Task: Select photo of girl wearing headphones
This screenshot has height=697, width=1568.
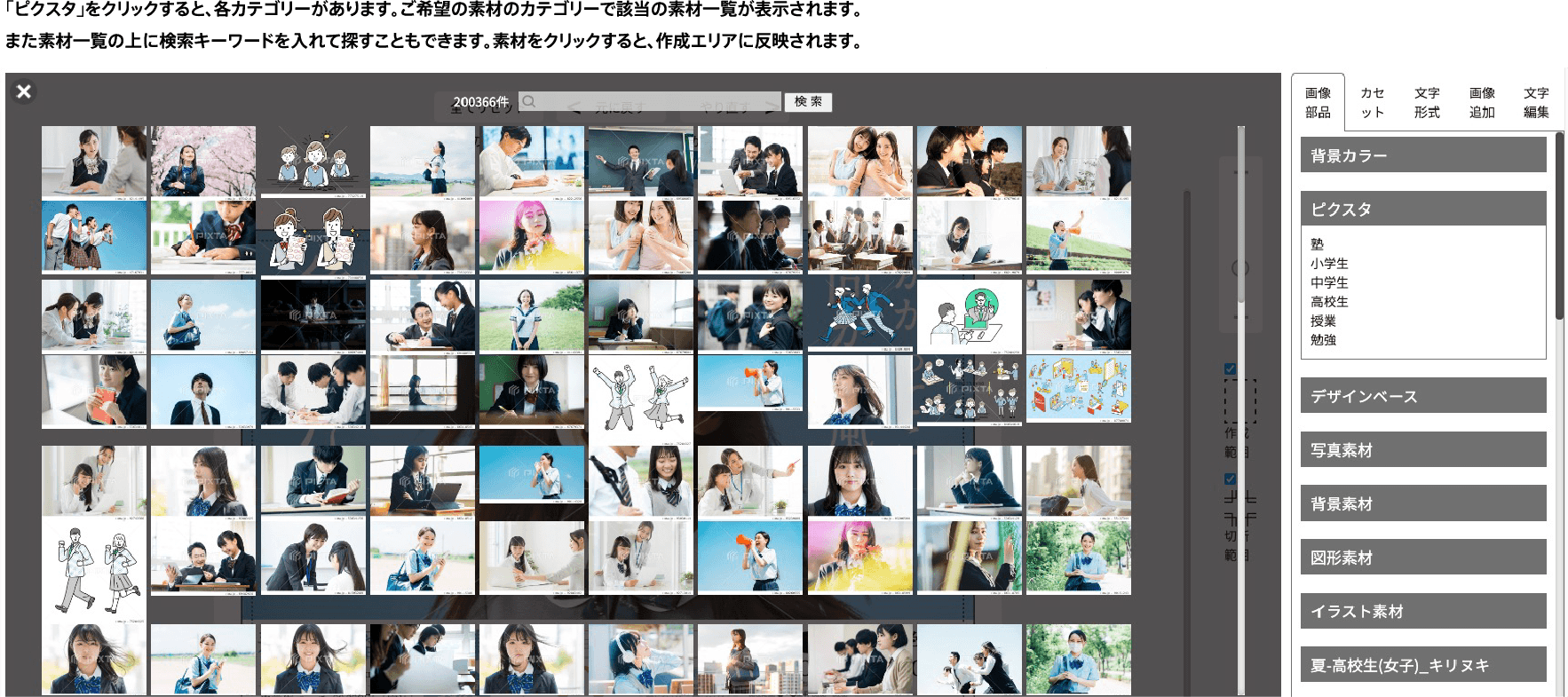Action: click(641, 660)
